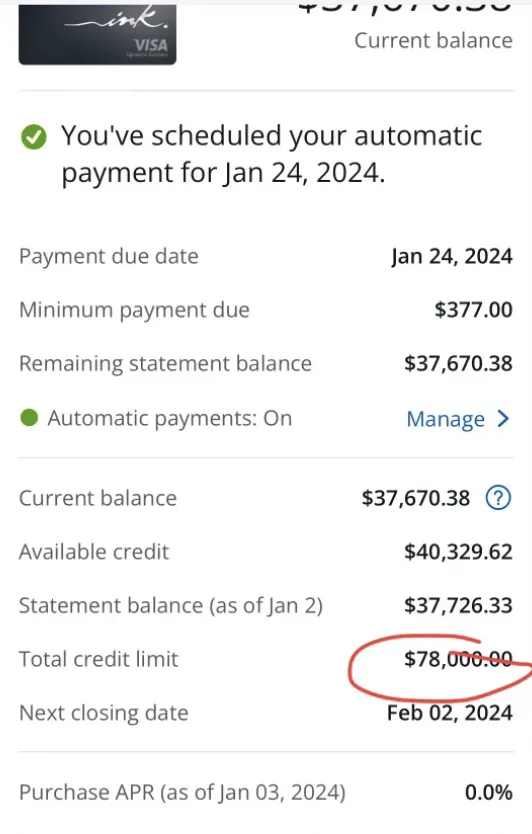Click the Purchase APR 0.0% value
Viewport: 532px width, 834px height.
[488, 793]
